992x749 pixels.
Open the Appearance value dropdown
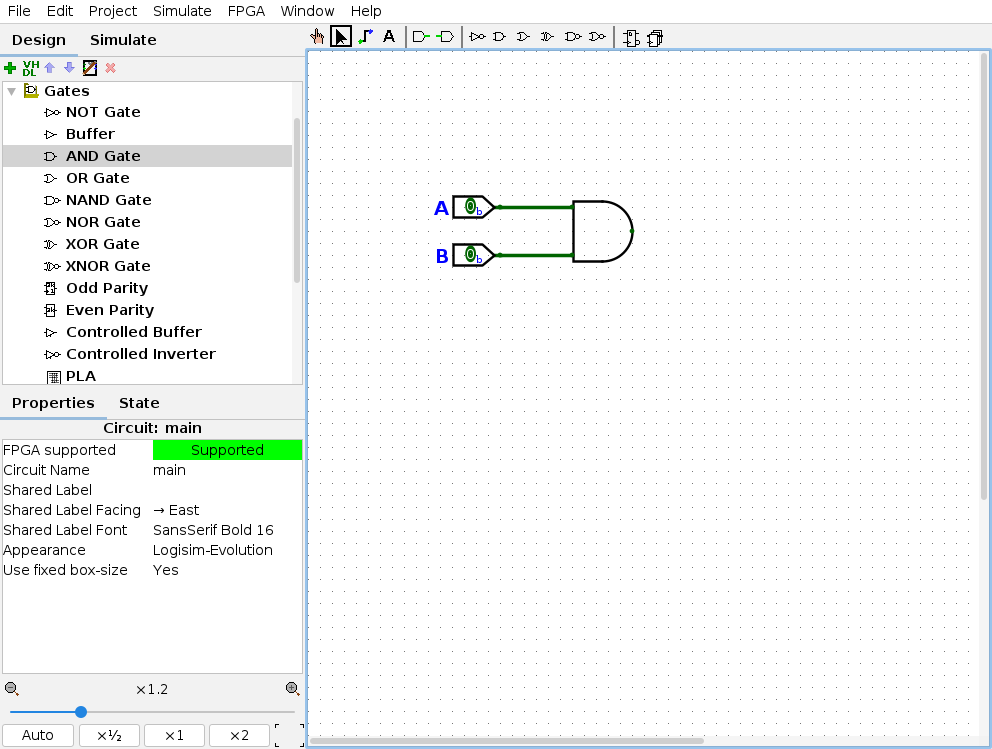click(226, 550)
